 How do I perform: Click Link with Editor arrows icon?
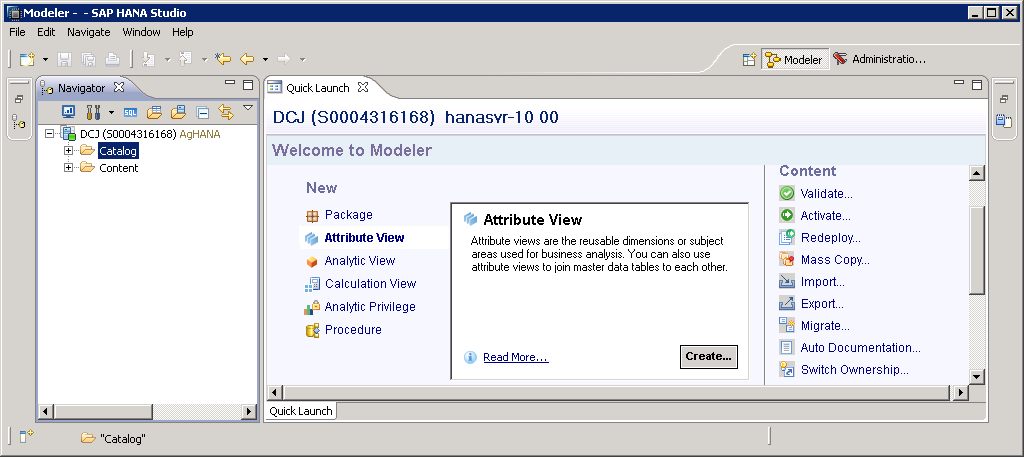(x=225, y=112)
